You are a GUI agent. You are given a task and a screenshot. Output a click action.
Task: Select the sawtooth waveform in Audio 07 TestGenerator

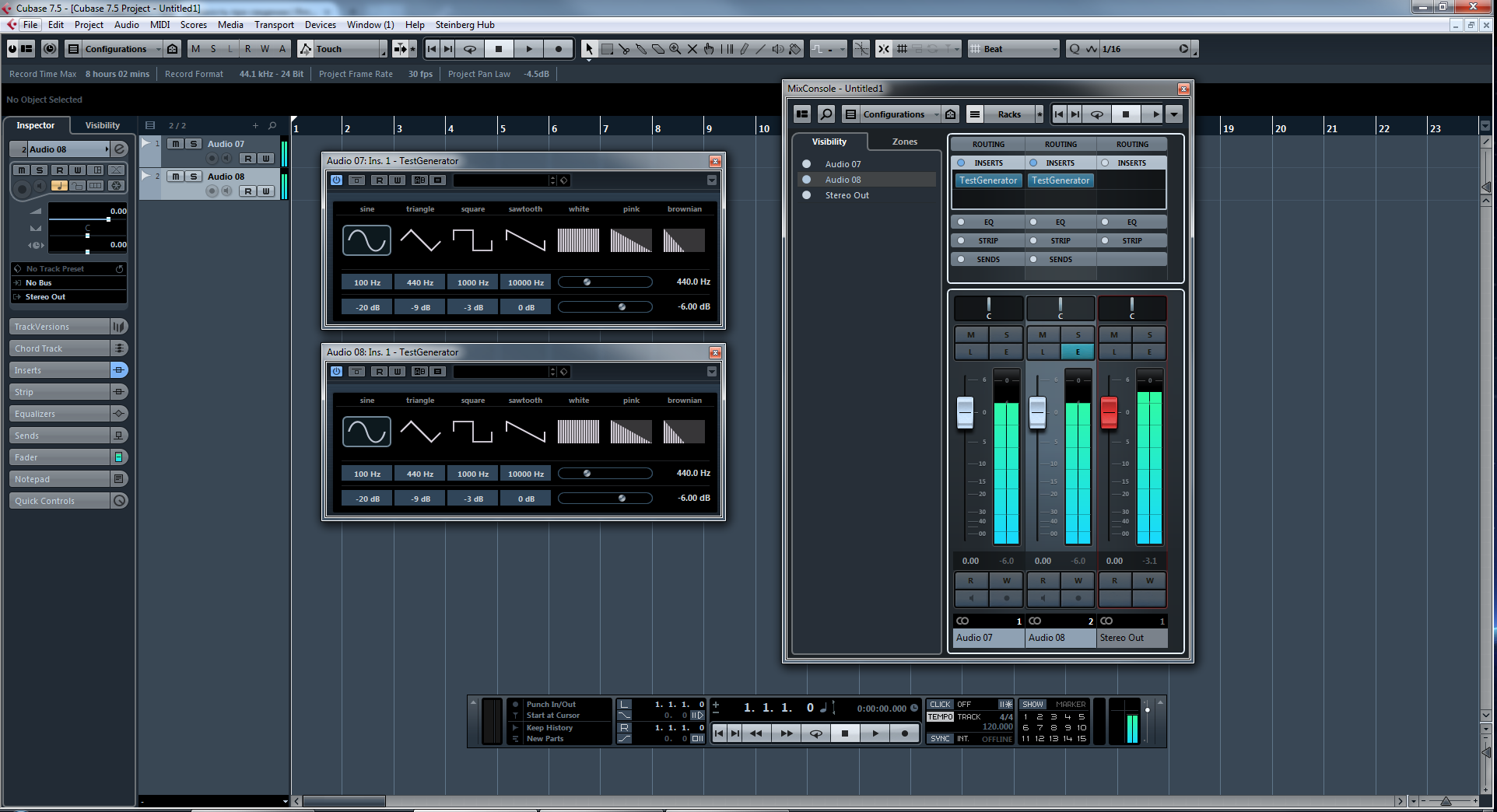click(x=526, y=240)
